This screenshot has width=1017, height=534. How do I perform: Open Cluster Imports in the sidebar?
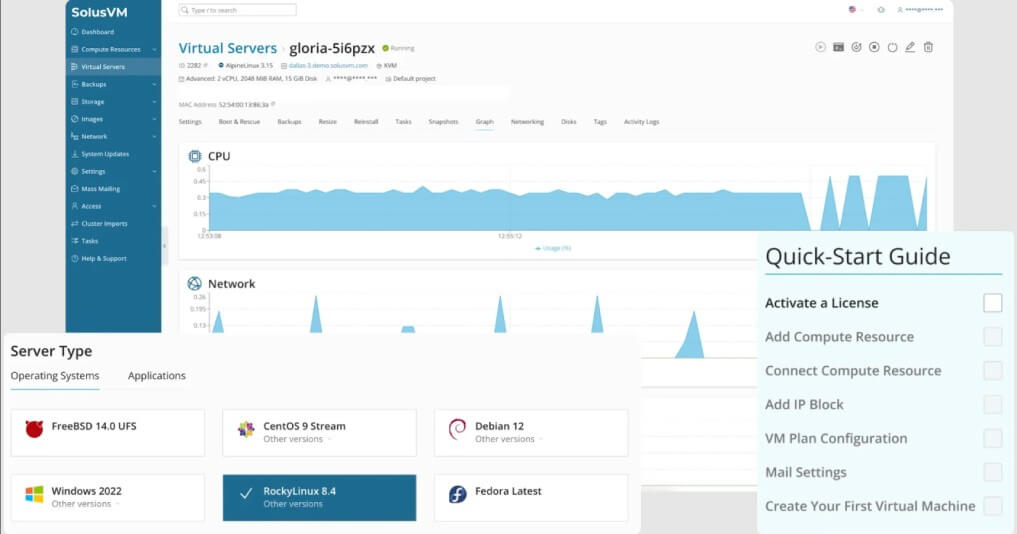(104, 224)
